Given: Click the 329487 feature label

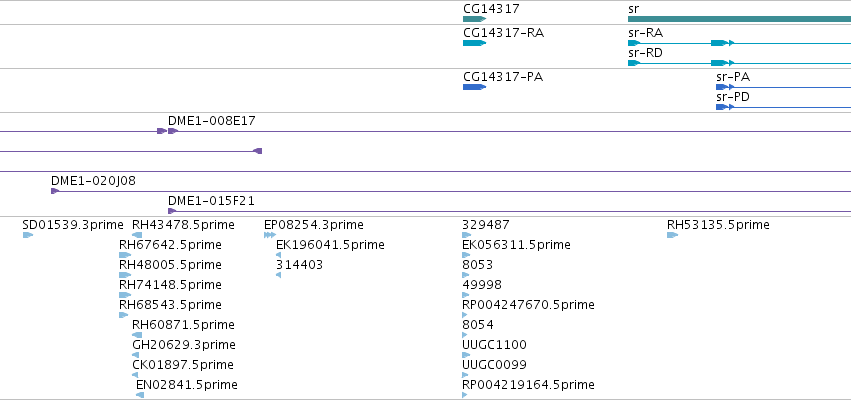Looking at the screenshot, I should (x=486, y=225).
